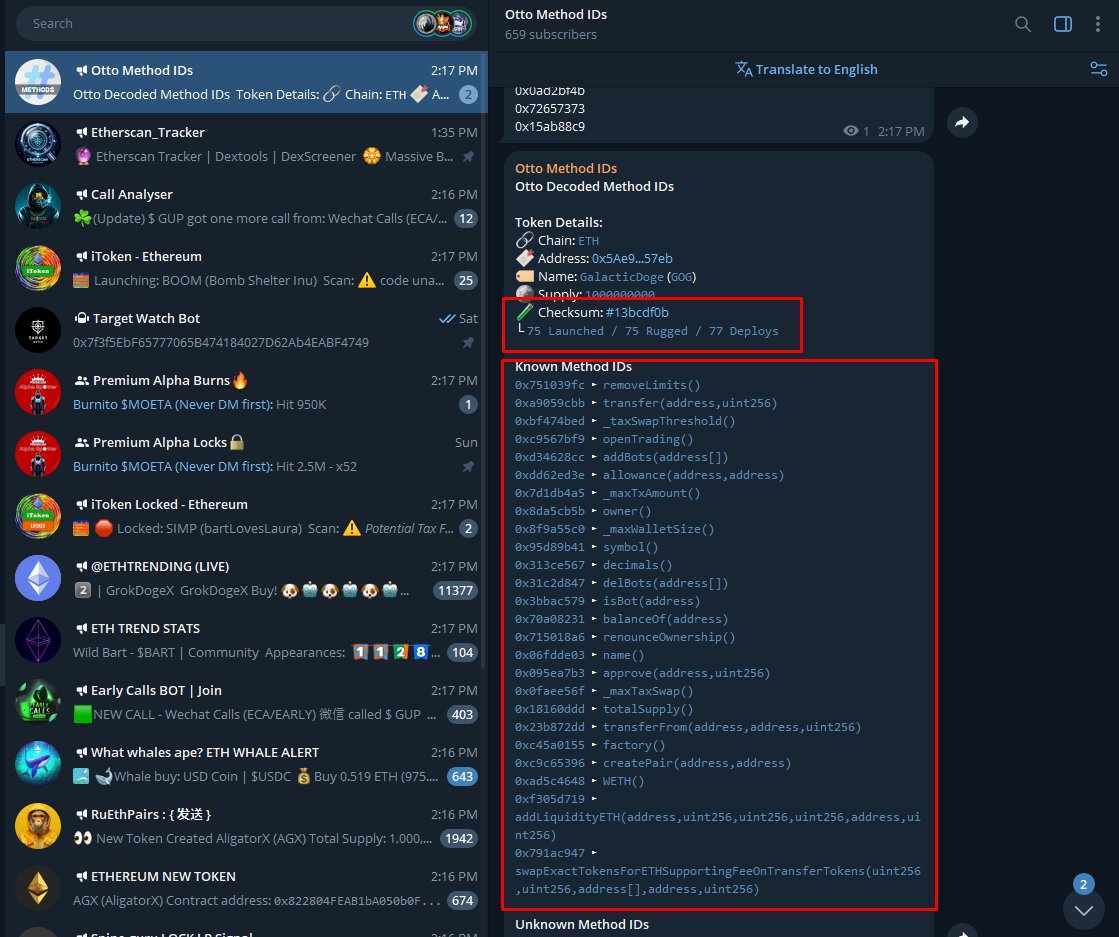Select method ID 0xd34628cc addBots(address[])
1119x937 pixels.
click(x=622, y=457)
